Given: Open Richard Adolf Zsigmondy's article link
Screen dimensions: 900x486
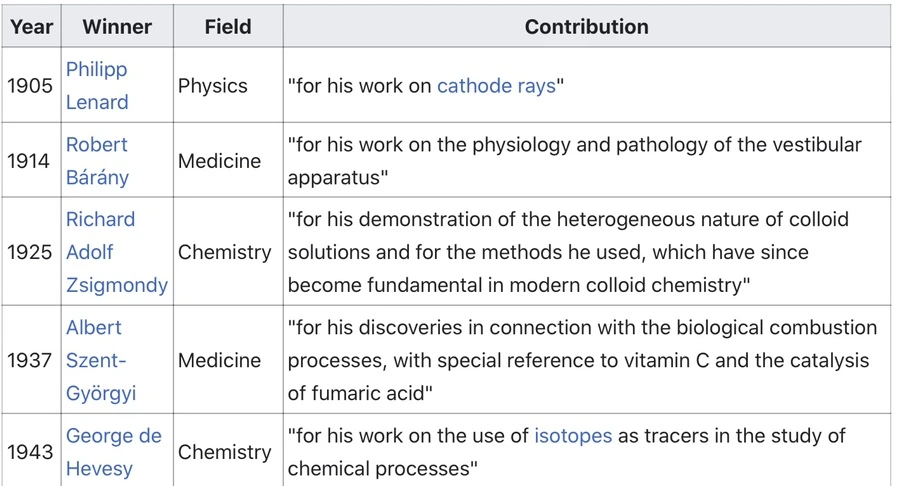Looking at the screenshot, I should pos(116,252).
